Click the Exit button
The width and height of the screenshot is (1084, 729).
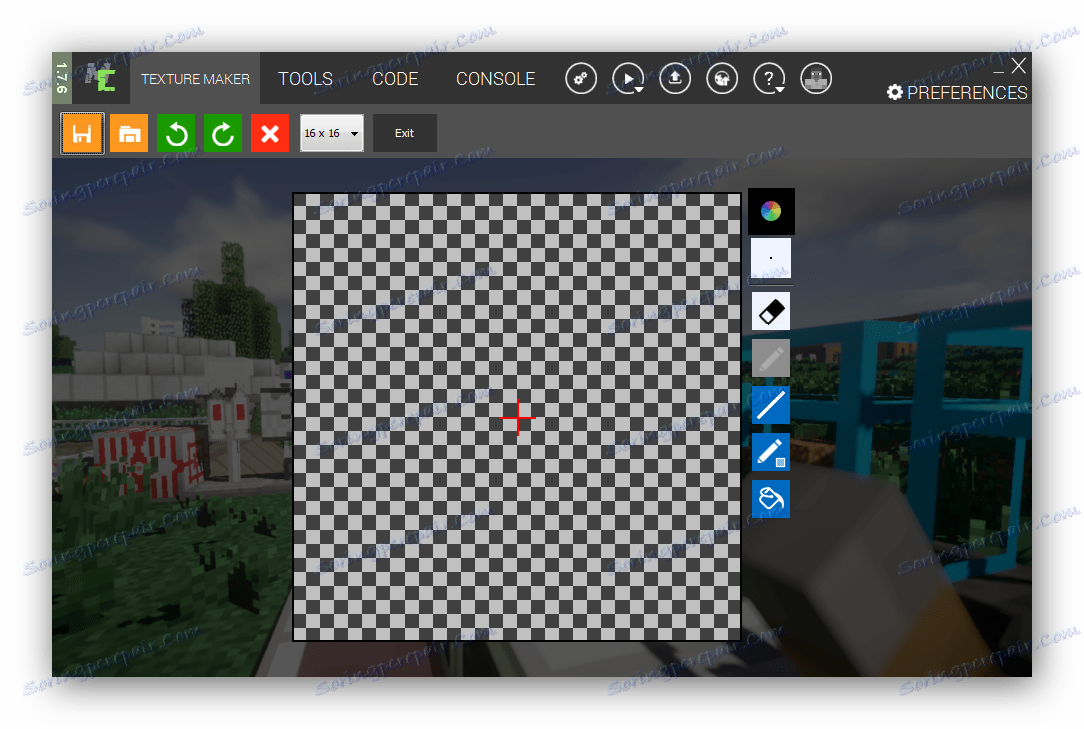(x=404, y=133)
